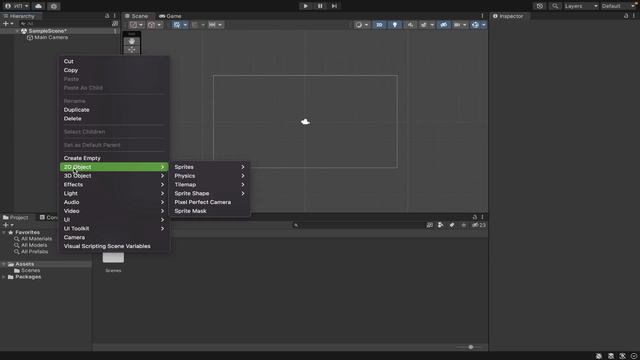Choose Sprite Mask from the submenu
This screenshot has width=640, height=360.
click(209, 211)
